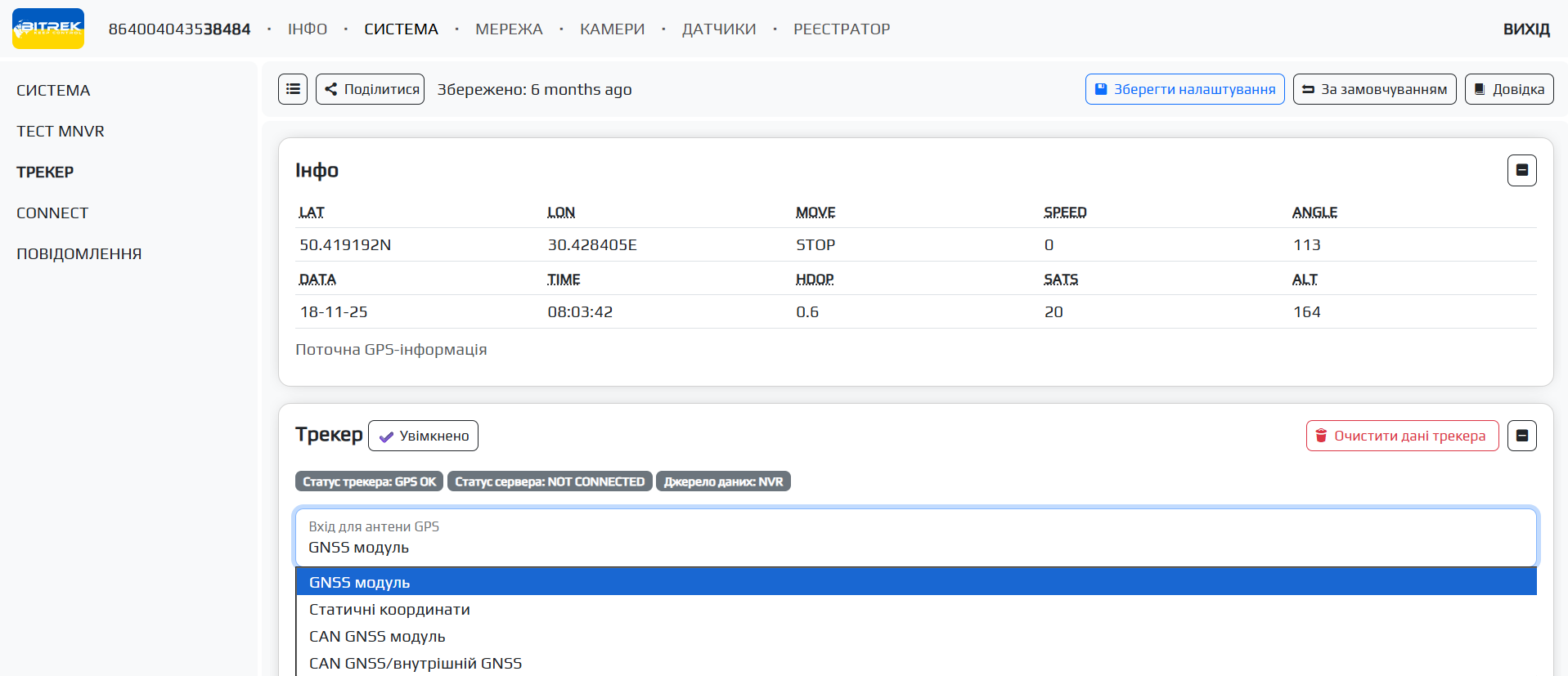Open the КАМЕРИ tab
1568x676 pixels.
pos(612,29)
